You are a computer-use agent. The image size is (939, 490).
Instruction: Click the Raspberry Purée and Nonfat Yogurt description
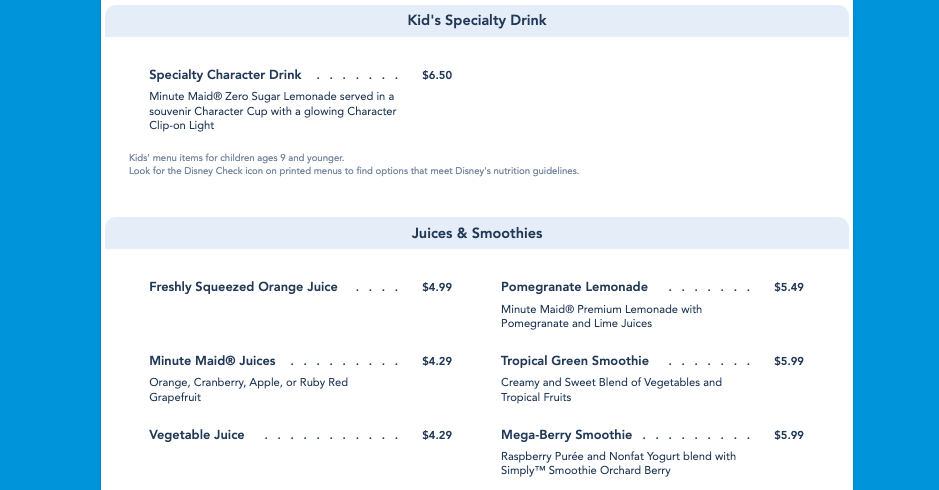tap(618, 463)
